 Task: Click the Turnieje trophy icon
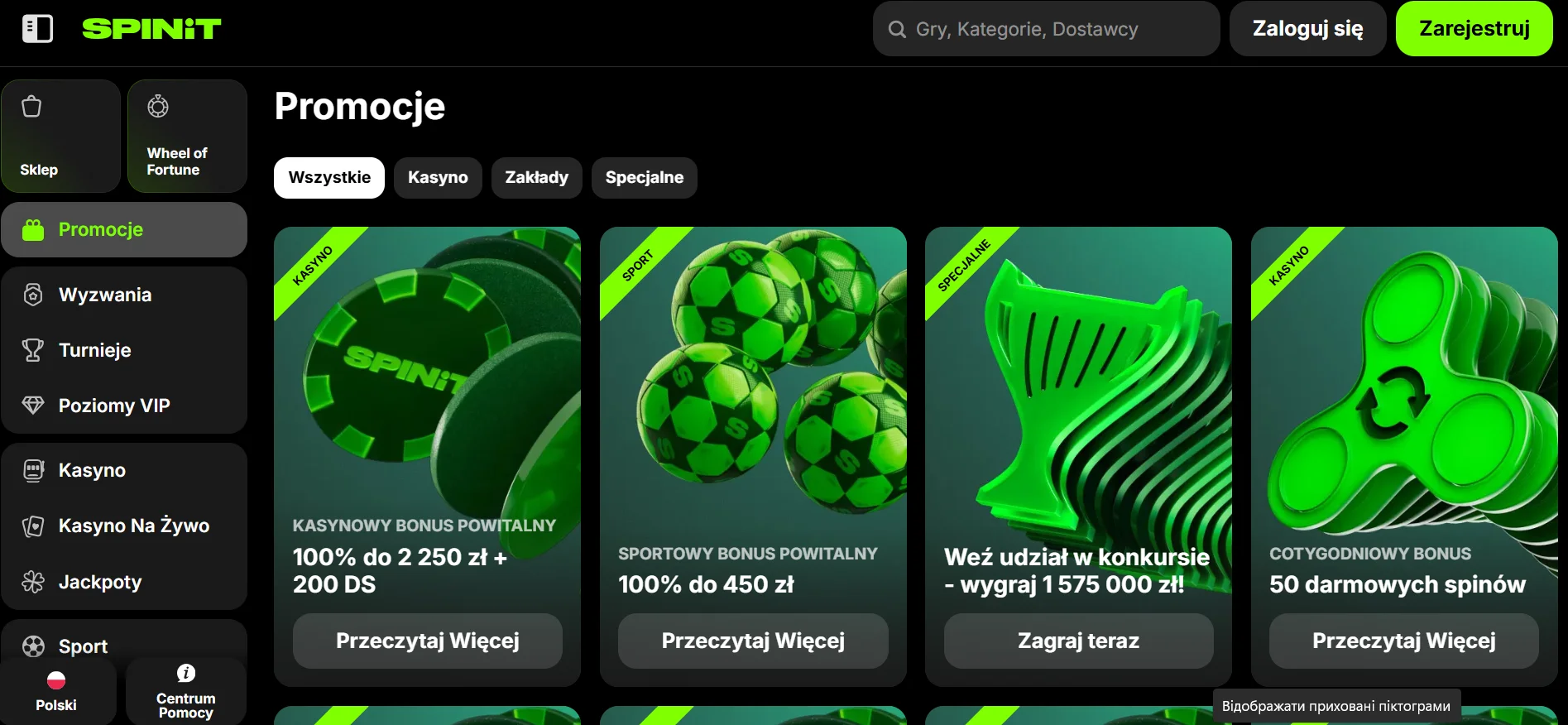pos(33,350)
